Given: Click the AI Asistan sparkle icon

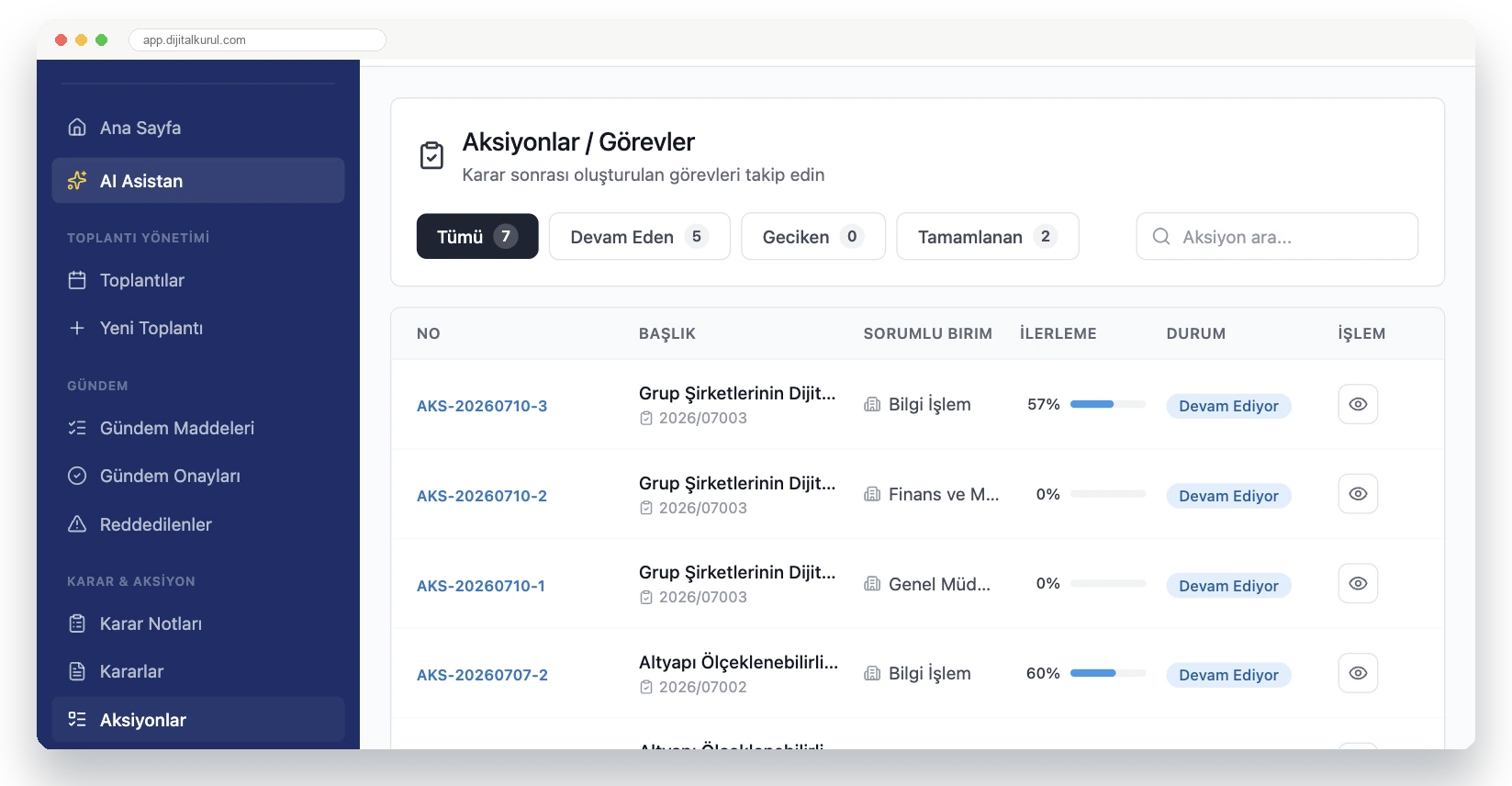Looking at the screenshot, I should [x=77, y=181].
